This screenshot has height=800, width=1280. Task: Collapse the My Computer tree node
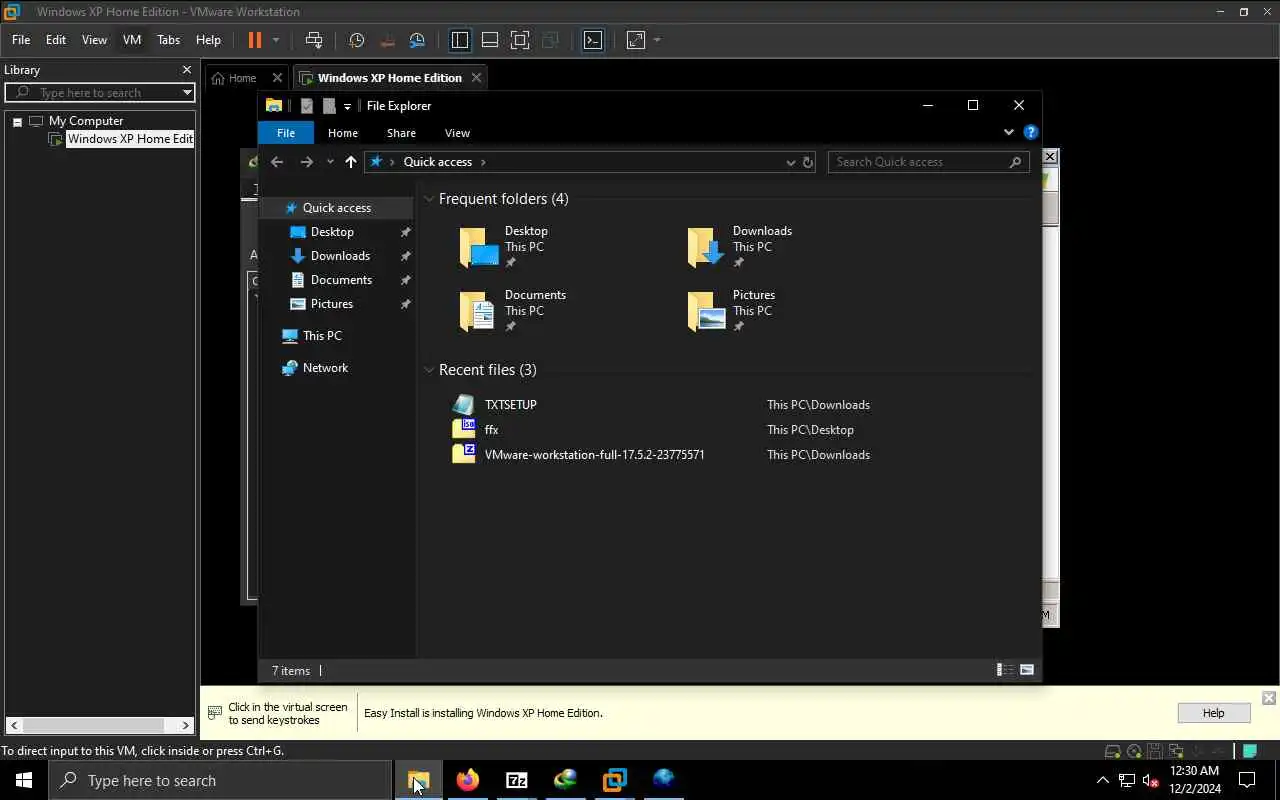[x=17, y=122]
